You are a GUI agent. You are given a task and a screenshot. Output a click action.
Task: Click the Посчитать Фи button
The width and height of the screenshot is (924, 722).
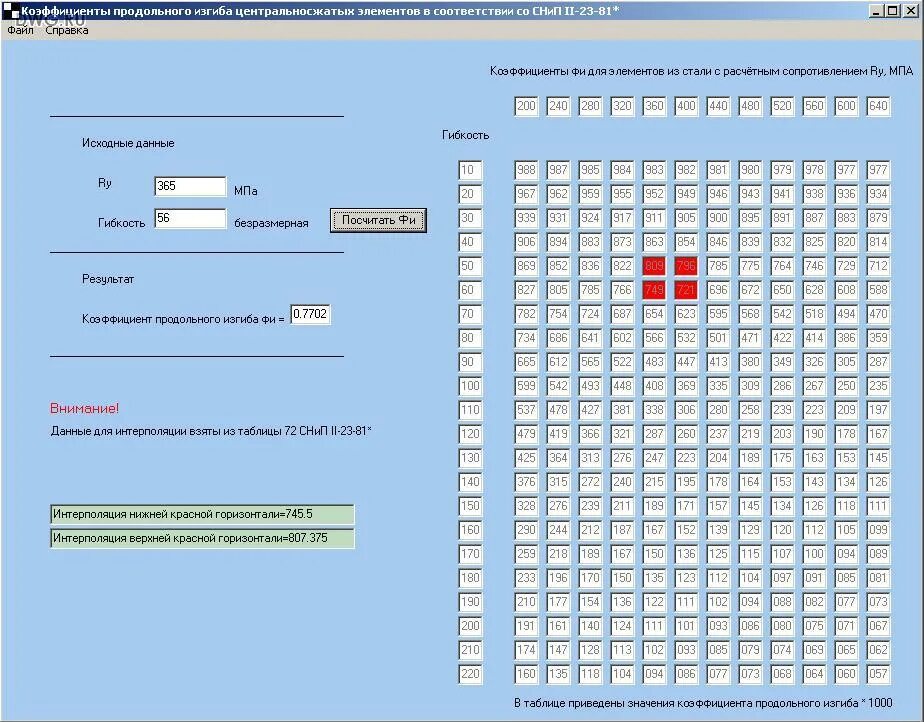[x=378, y=220]
